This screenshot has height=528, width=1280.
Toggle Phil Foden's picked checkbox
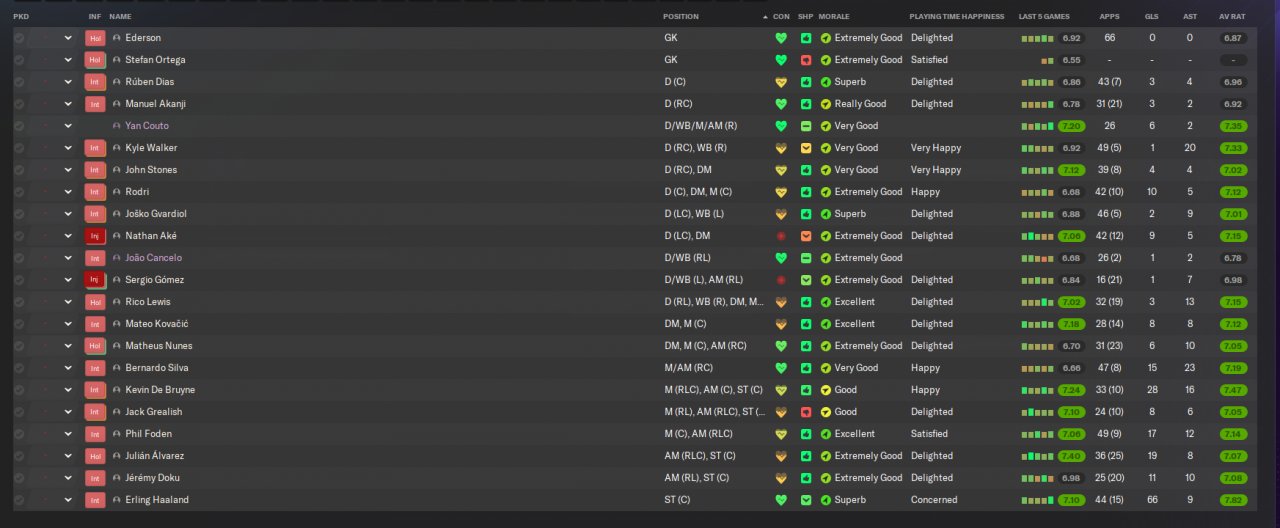pos(19,434)
